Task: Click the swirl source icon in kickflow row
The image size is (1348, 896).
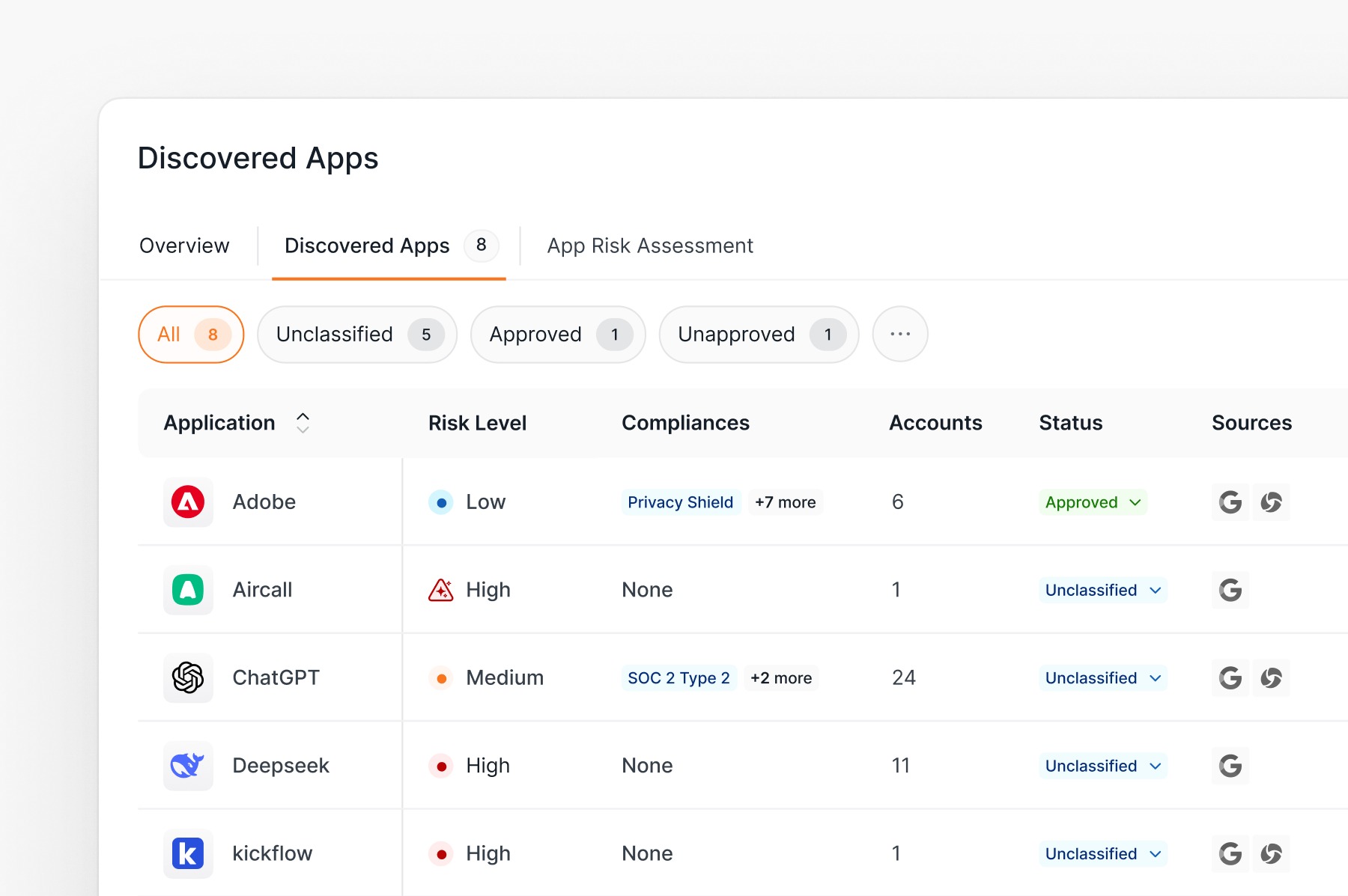Action: [x=1271, y=853]
